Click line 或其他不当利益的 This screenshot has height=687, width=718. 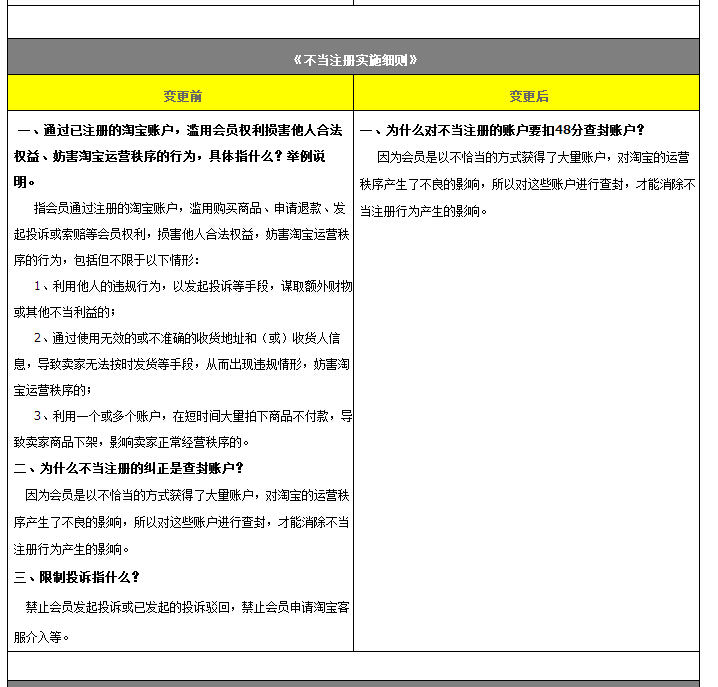[x=65, y=312]
